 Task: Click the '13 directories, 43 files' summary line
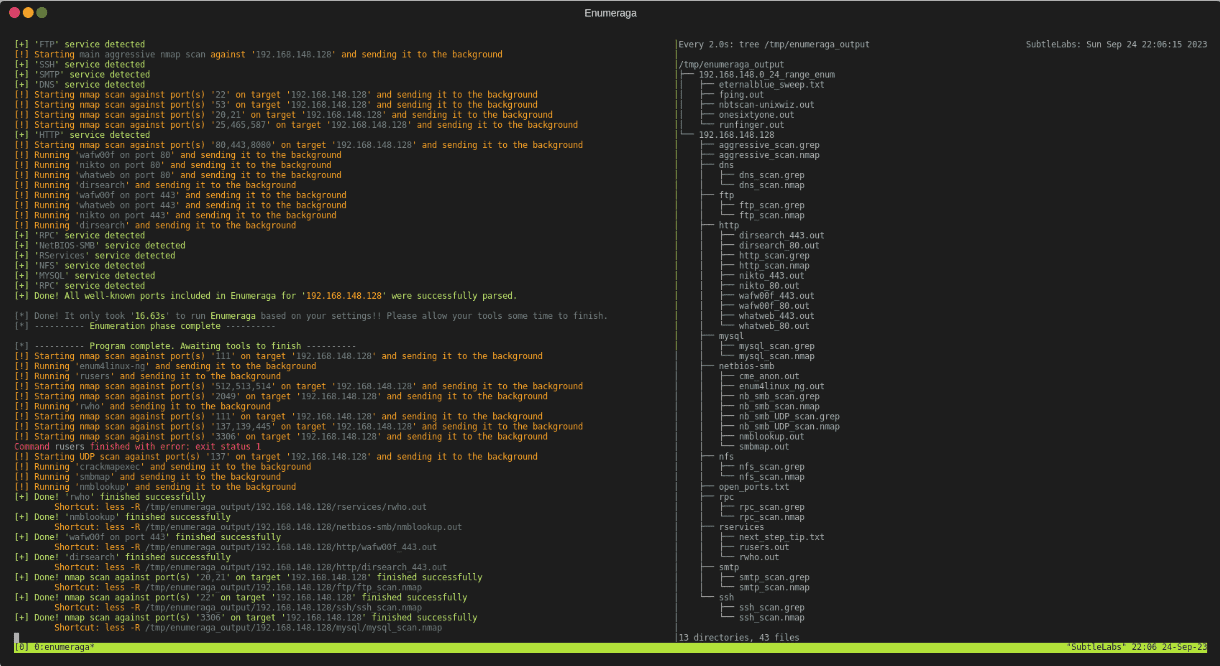[x=738, y=637]
